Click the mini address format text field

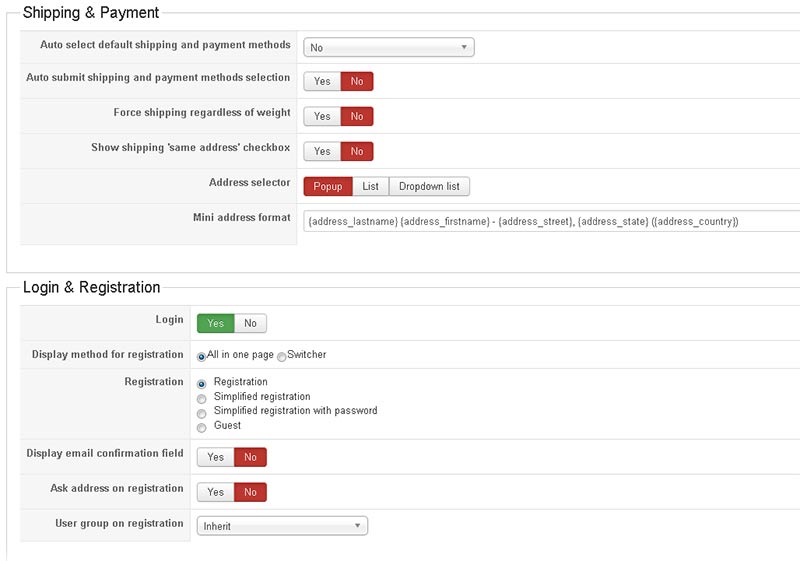550,221
